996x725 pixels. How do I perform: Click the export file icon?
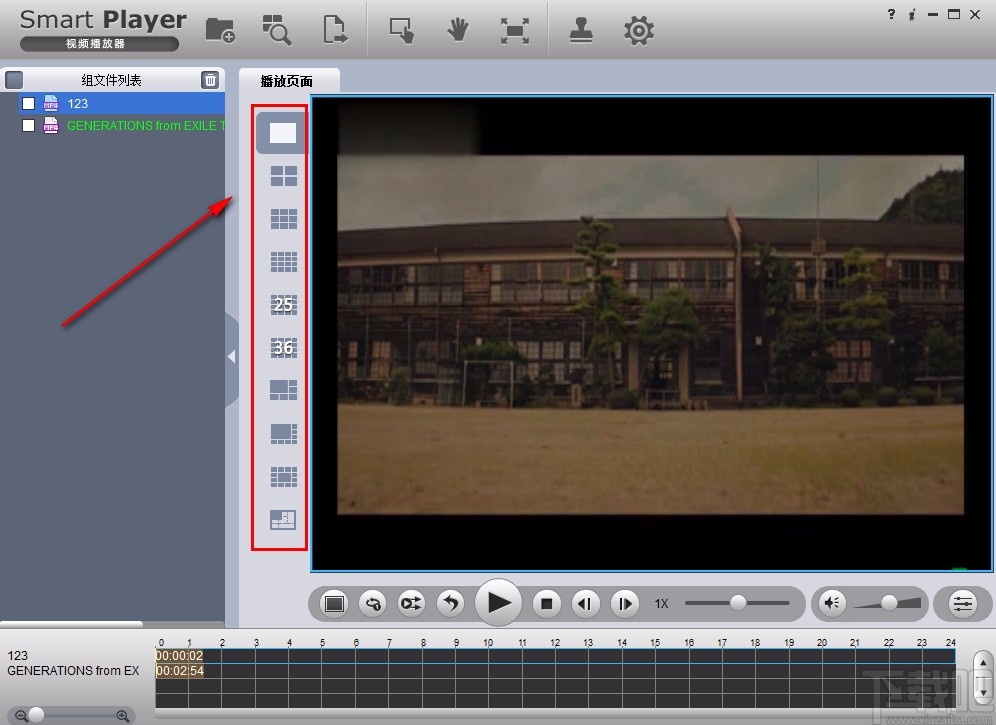(x=334, y=30)
